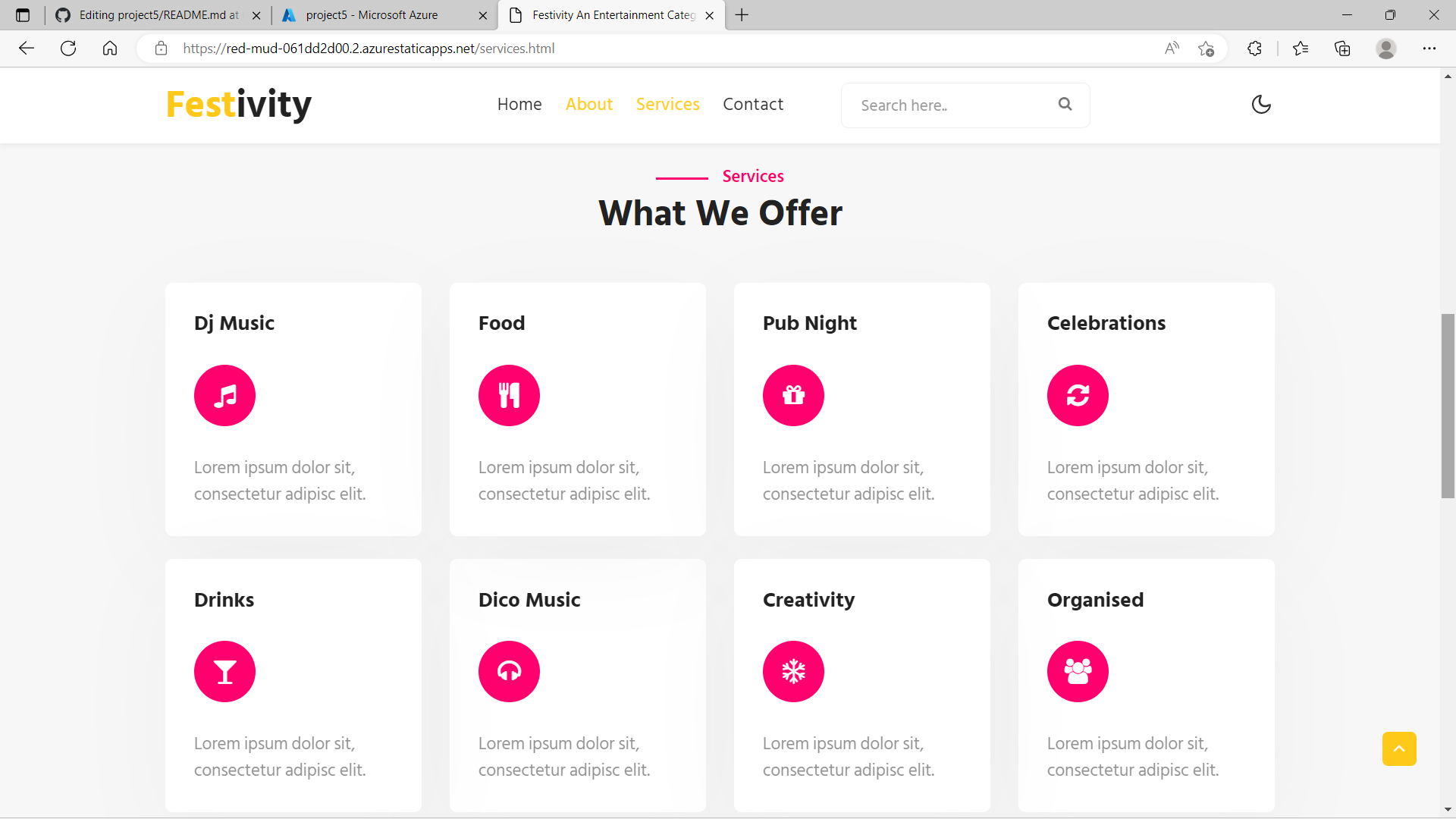
Task: Click the Pub Night gift icon
Action: (793, 396)
